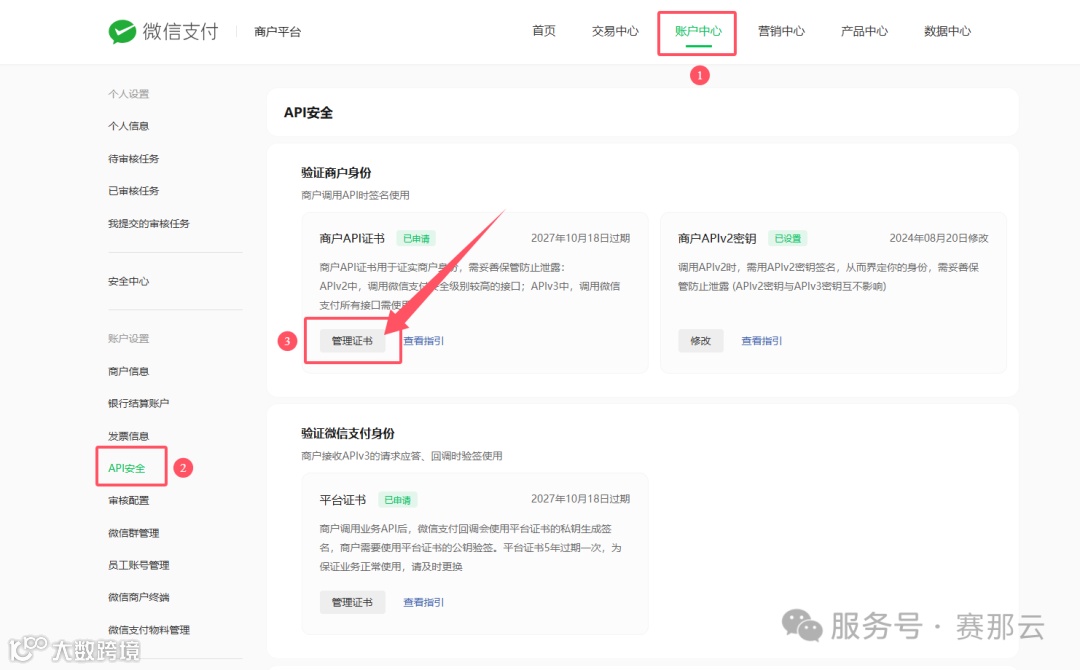Image resolution: width=1080 pixels, height=670 pixels.
Task: Click 管理证书 button for 商户API证书
Action: [x=352, y=341]
